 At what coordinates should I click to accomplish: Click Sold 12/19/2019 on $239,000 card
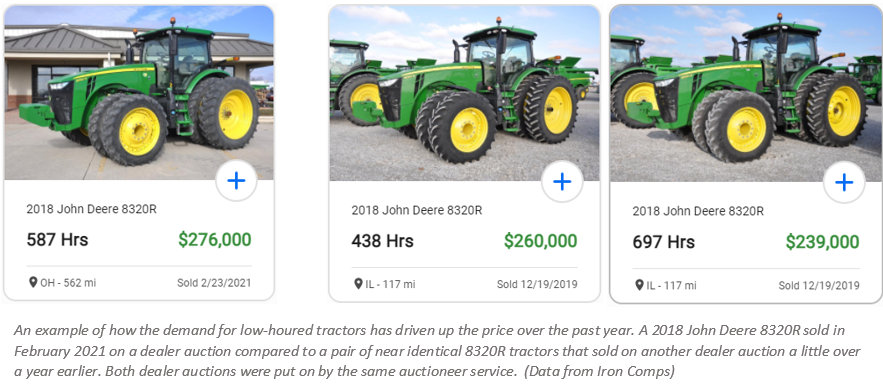click(x=819, y=285)
